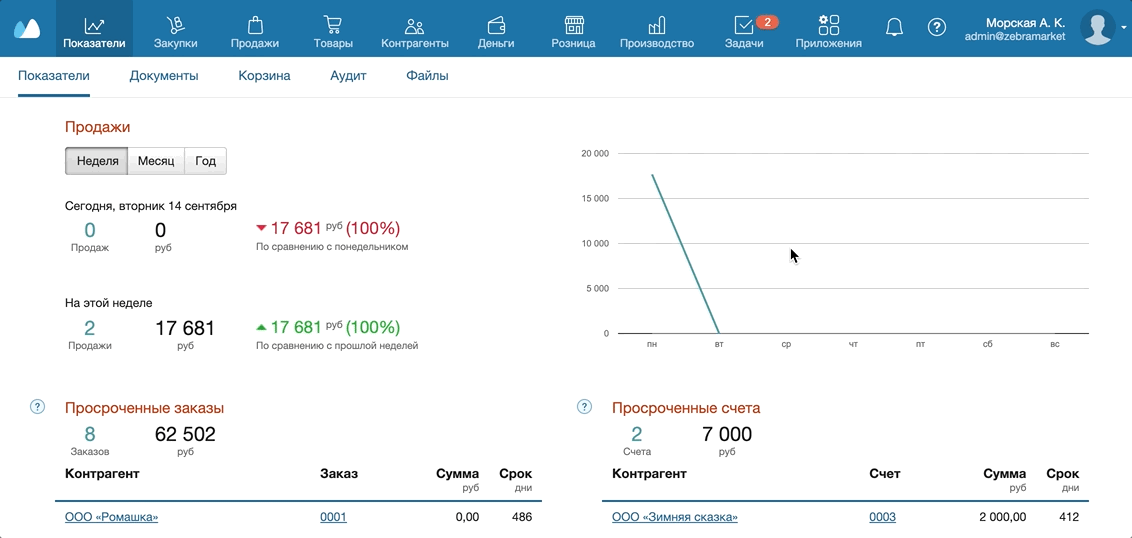Switch to the Аудит tab
The height and width of the screenshot is (538, 1132).
[x=348, y=76]
